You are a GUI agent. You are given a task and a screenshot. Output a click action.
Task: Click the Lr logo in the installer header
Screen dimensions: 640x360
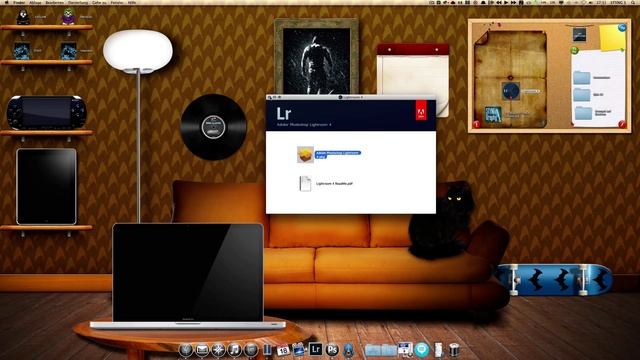(x=283, y=113)
